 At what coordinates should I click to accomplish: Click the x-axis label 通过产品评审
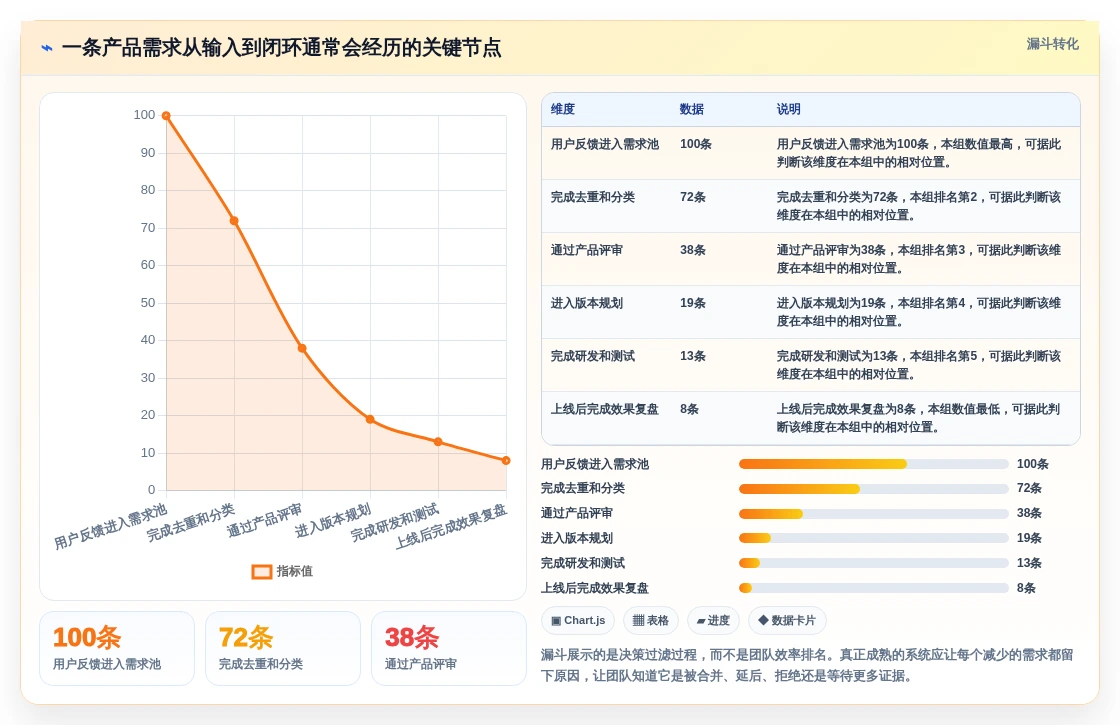click(264, 520)
